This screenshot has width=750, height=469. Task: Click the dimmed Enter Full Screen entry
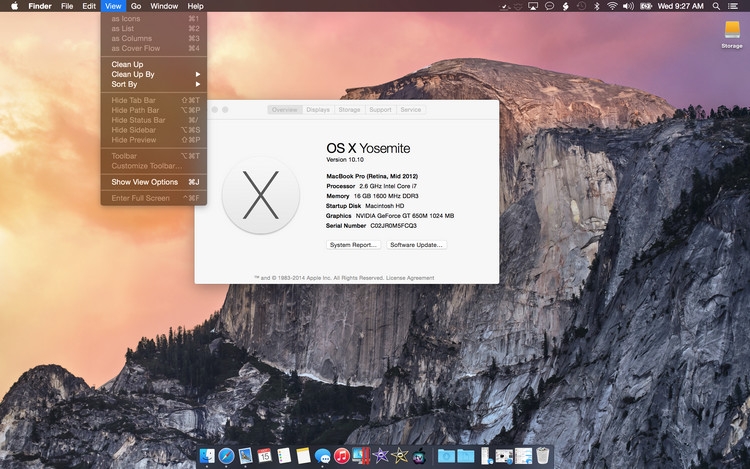pyautogui.click(x=154, y=198)
